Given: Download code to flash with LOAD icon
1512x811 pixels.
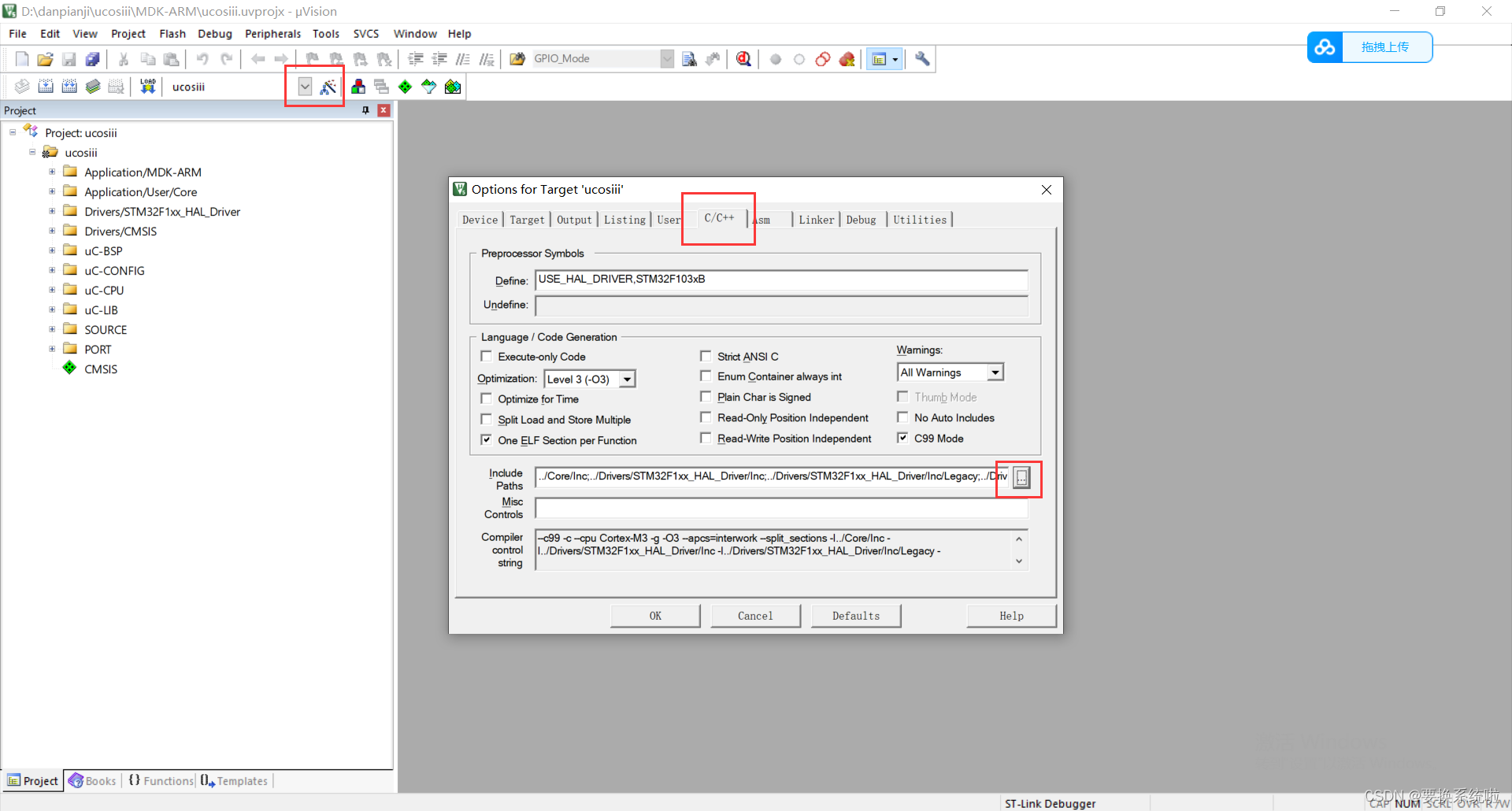Looking at the screenshot, I should pos(147,87).
